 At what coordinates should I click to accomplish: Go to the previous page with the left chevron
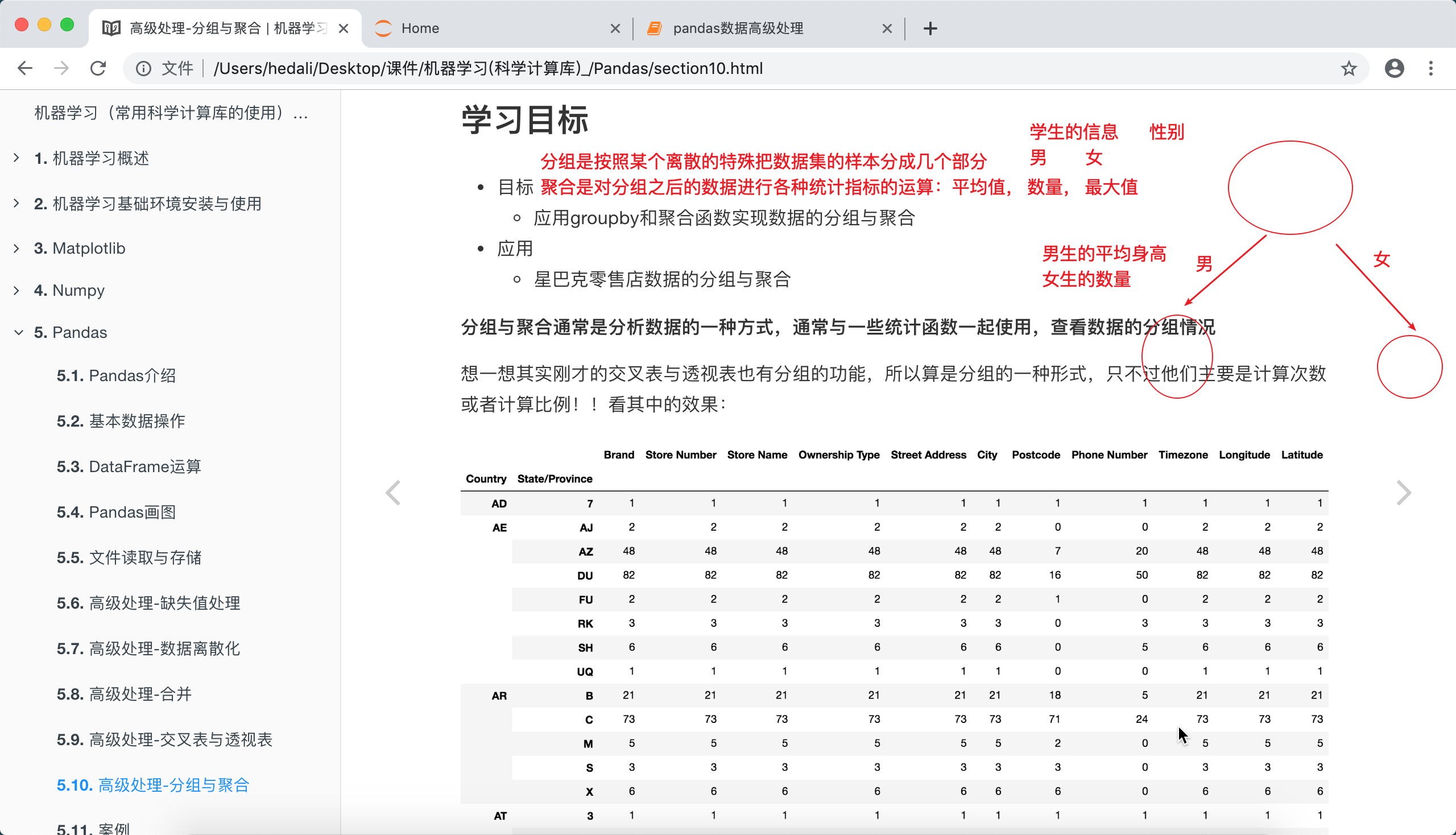[x=393, y=493]
